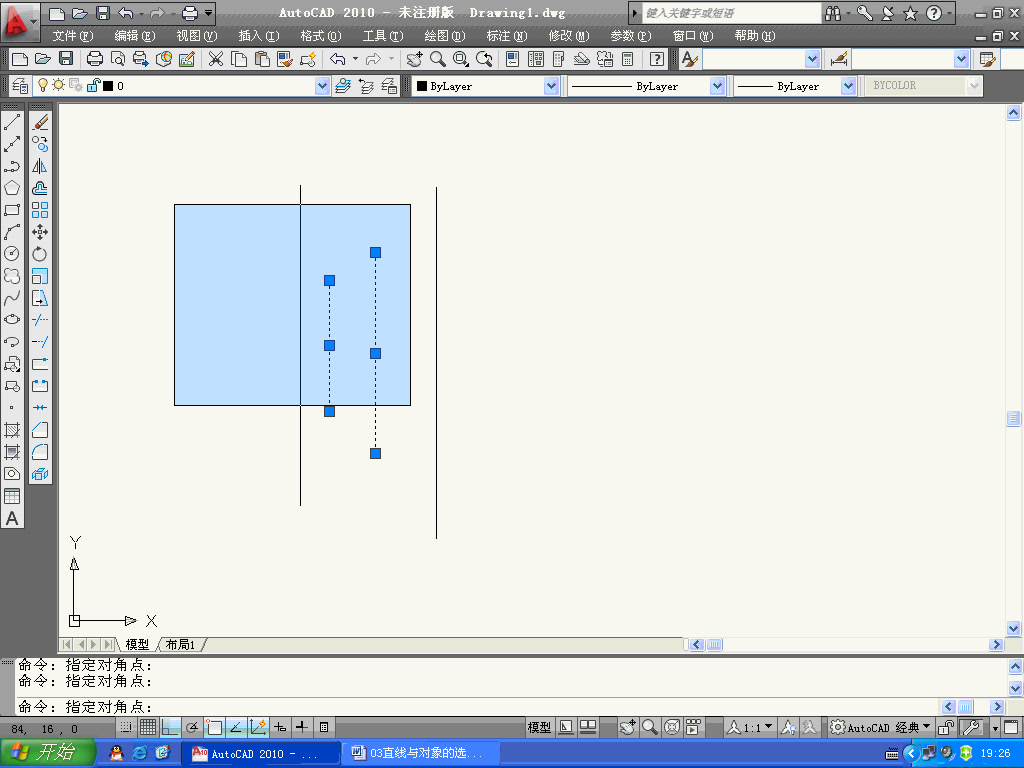Screen dimensions: 1024x768
Task: Toggle the sun freeze icon for layer 0
Action: point(58,85)
